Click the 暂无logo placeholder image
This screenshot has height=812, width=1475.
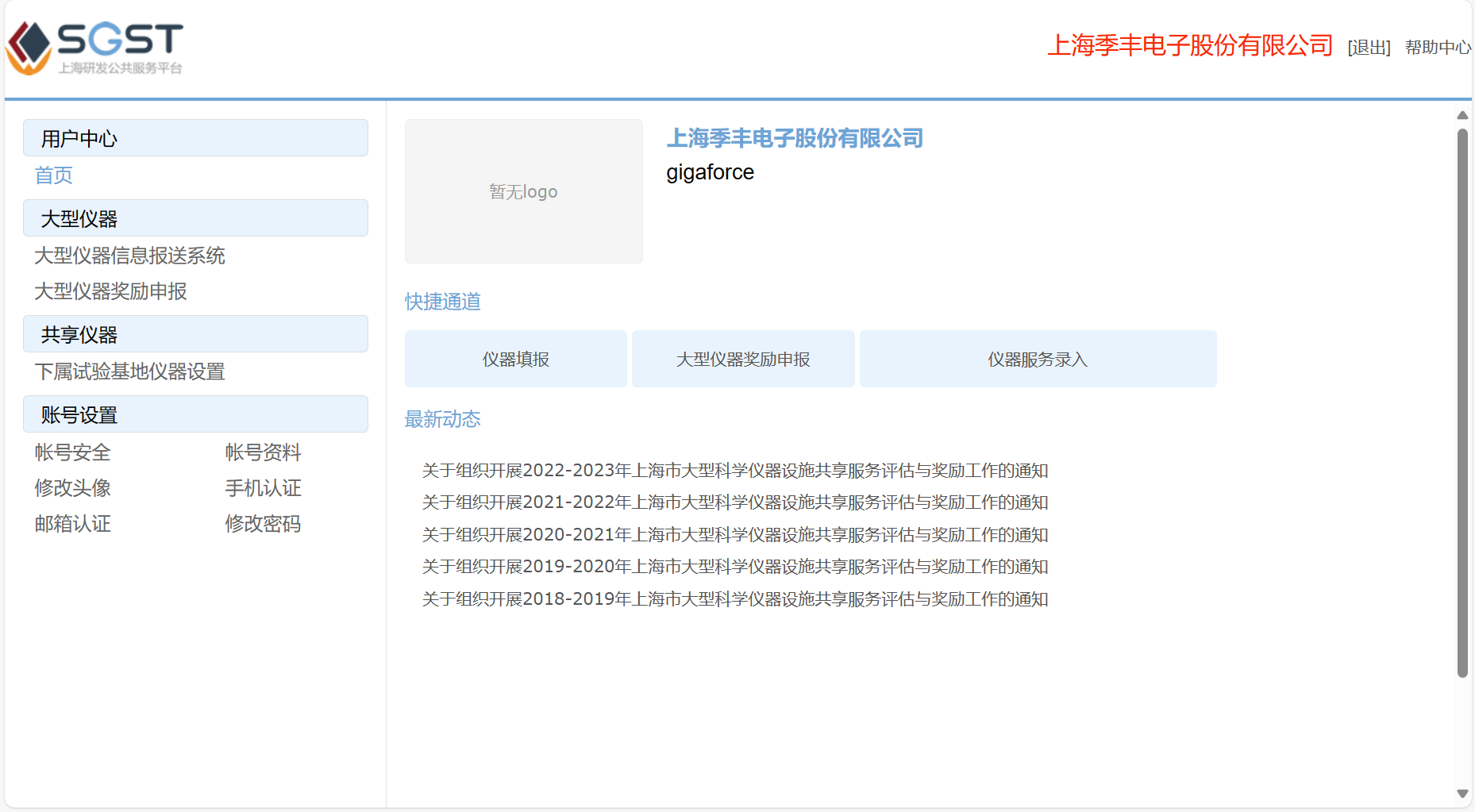click(524, 191)
